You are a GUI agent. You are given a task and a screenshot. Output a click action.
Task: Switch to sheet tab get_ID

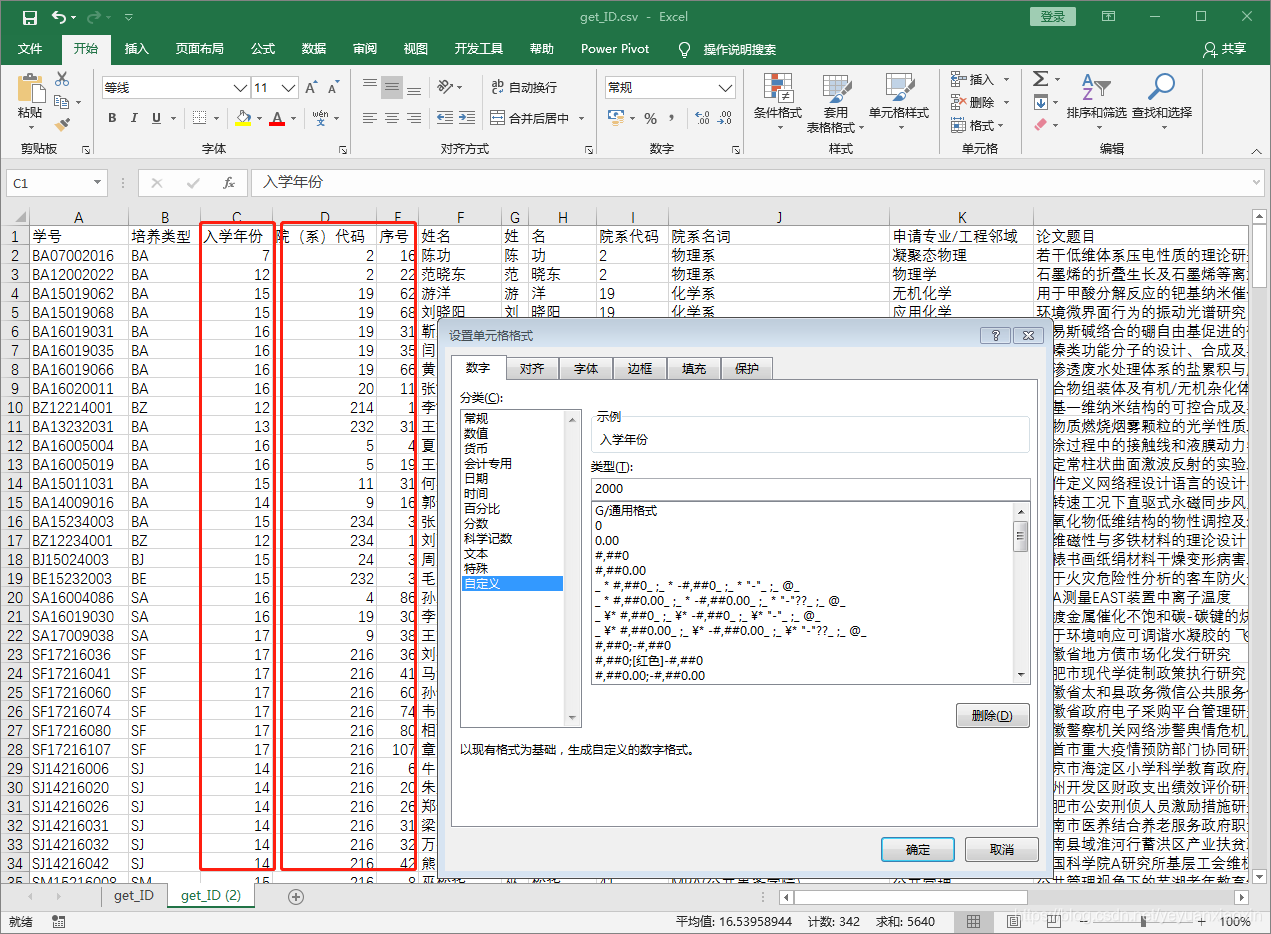[x=134, y=895]
